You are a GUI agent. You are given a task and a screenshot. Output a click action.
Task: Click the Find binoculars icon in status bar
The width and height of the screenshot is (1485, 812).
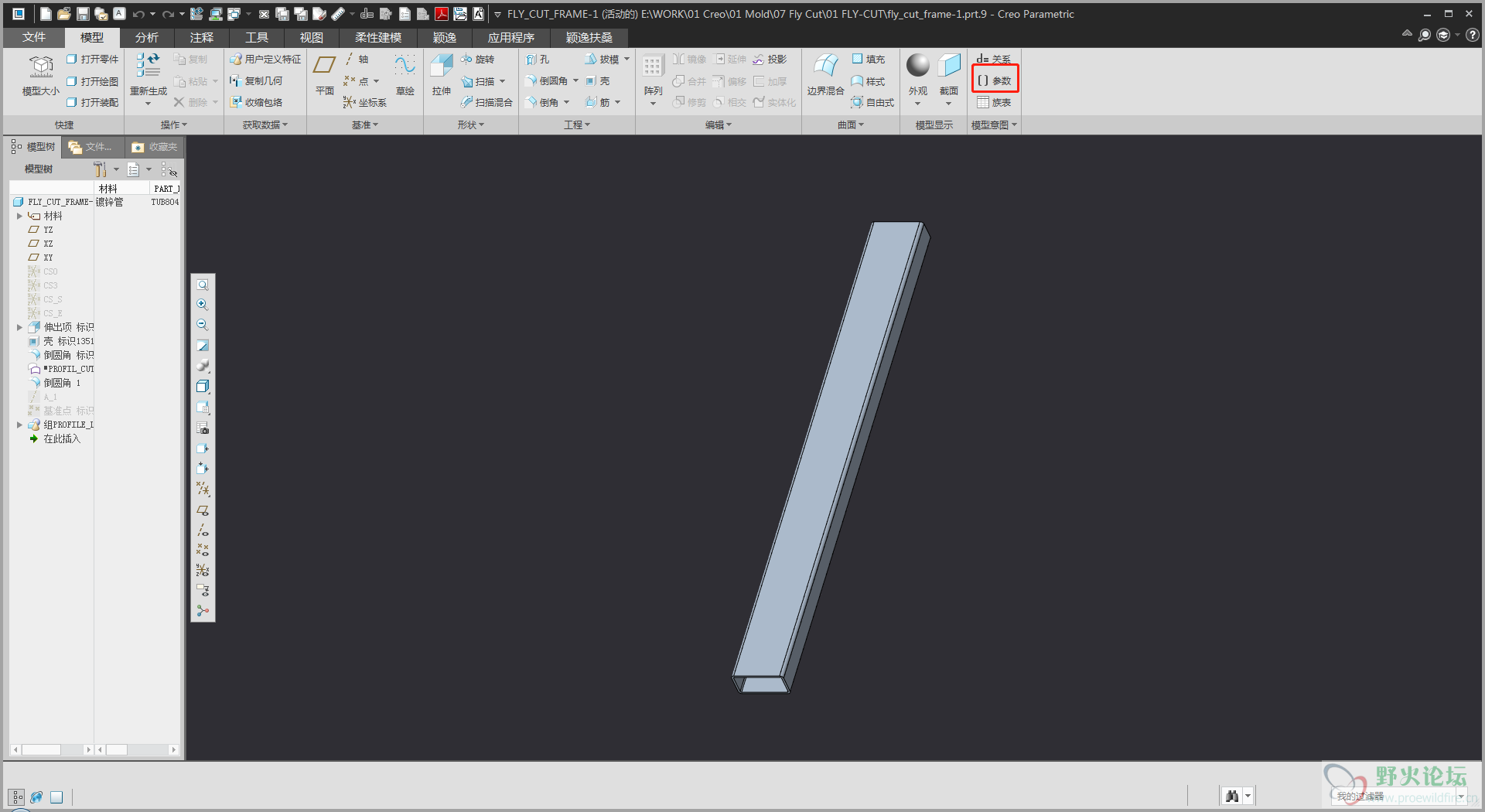pos(1232,796)
